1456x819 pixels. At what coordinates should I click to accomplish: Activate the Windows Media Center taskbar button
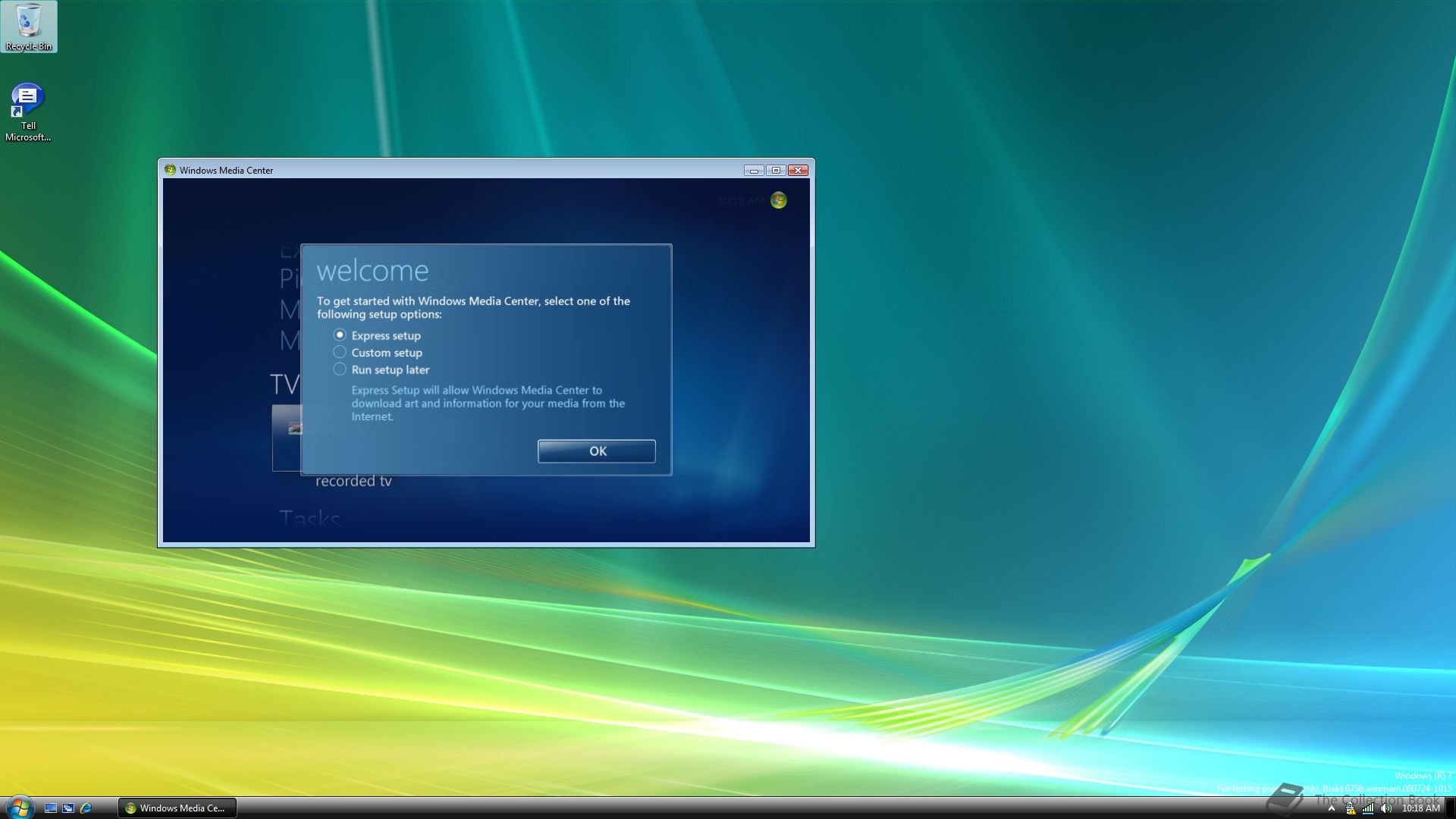click(x=177, y=808)
